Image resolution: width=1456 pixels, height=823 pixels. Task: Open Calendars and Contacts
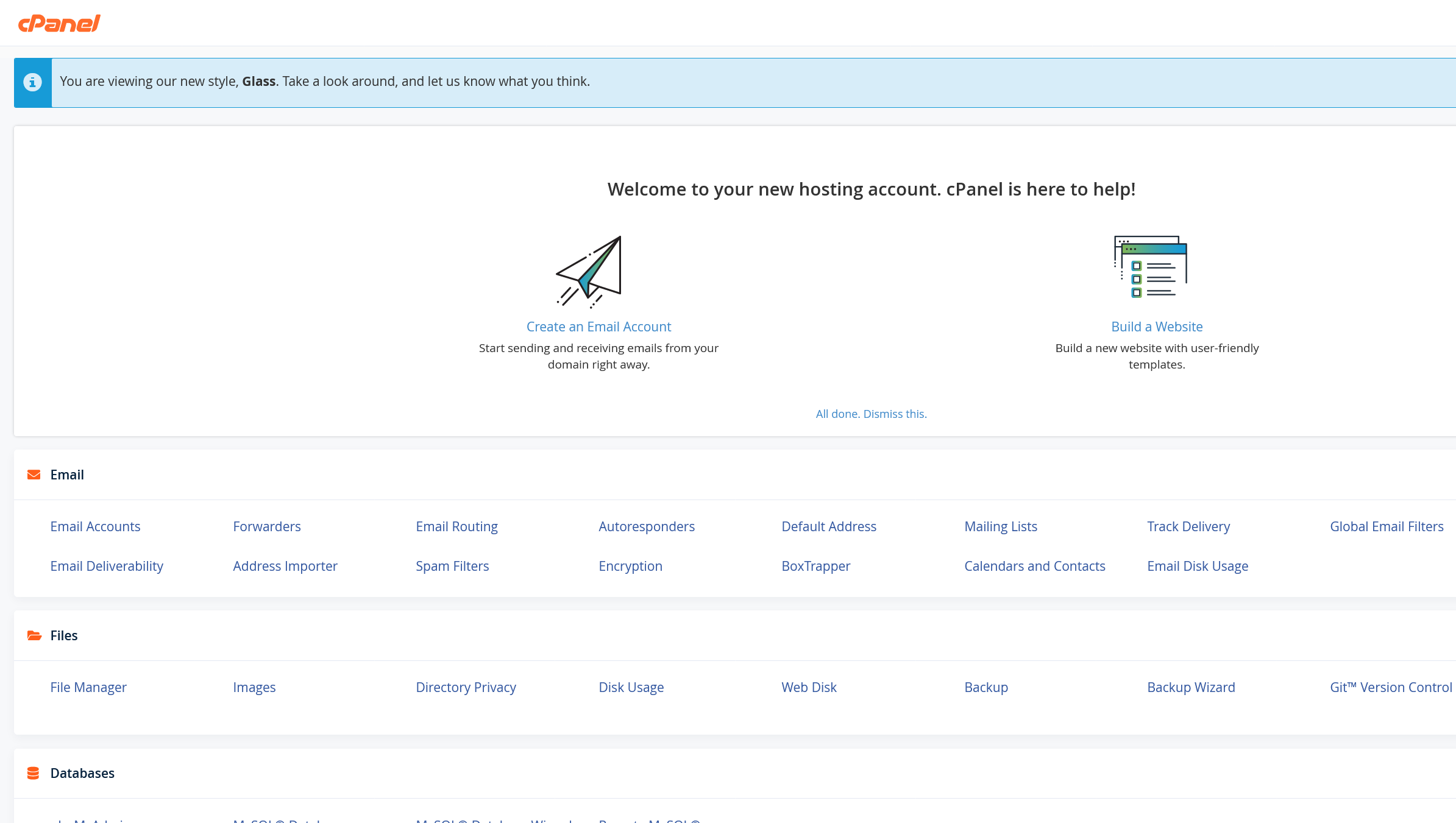1034,566
